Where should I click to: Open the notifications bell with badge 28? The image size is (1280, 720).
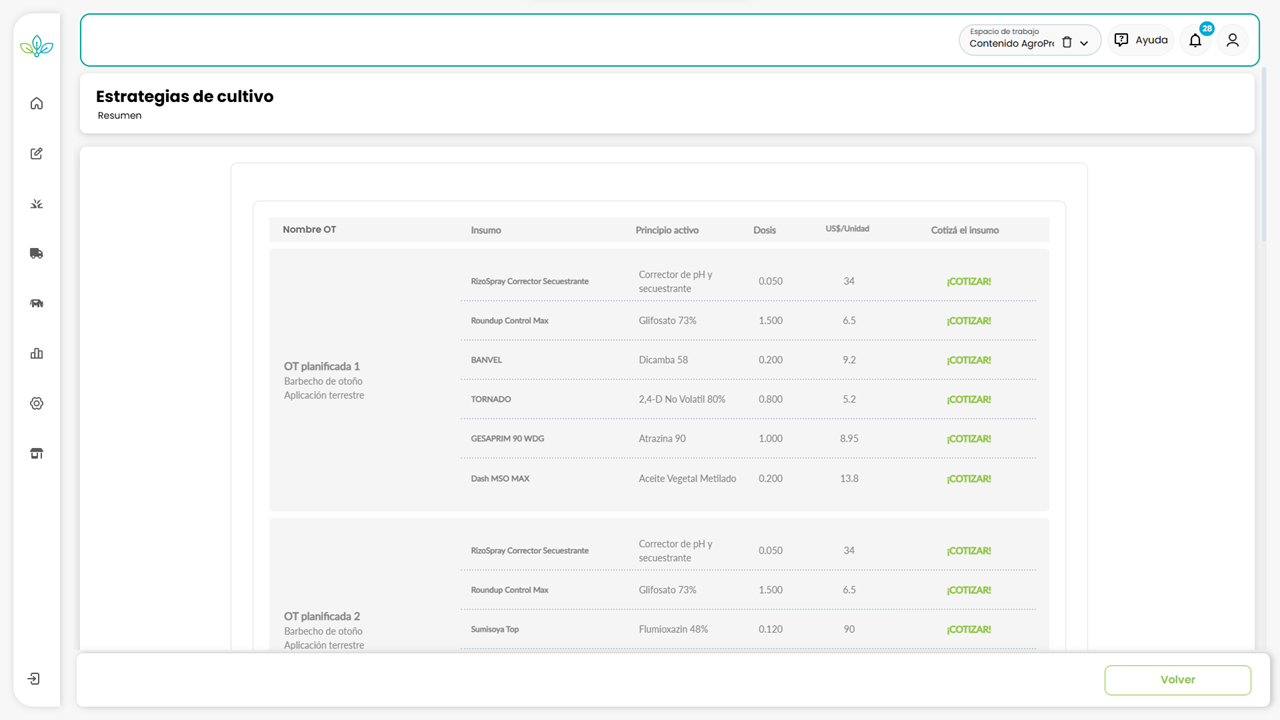[1195, 40]
